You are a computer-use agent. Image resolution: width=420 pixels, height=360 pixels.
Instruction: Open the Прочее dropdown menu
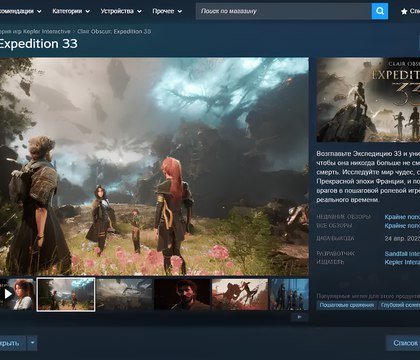(167, 11)
